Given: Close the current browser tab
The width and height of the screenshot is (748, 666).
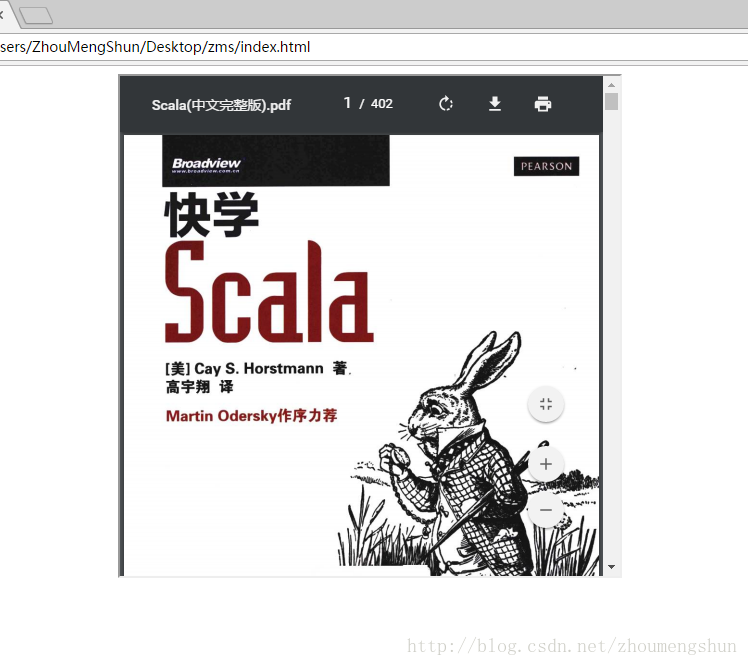Looking at the screenshot, I should pyautogui.click(x=1, y=15).
